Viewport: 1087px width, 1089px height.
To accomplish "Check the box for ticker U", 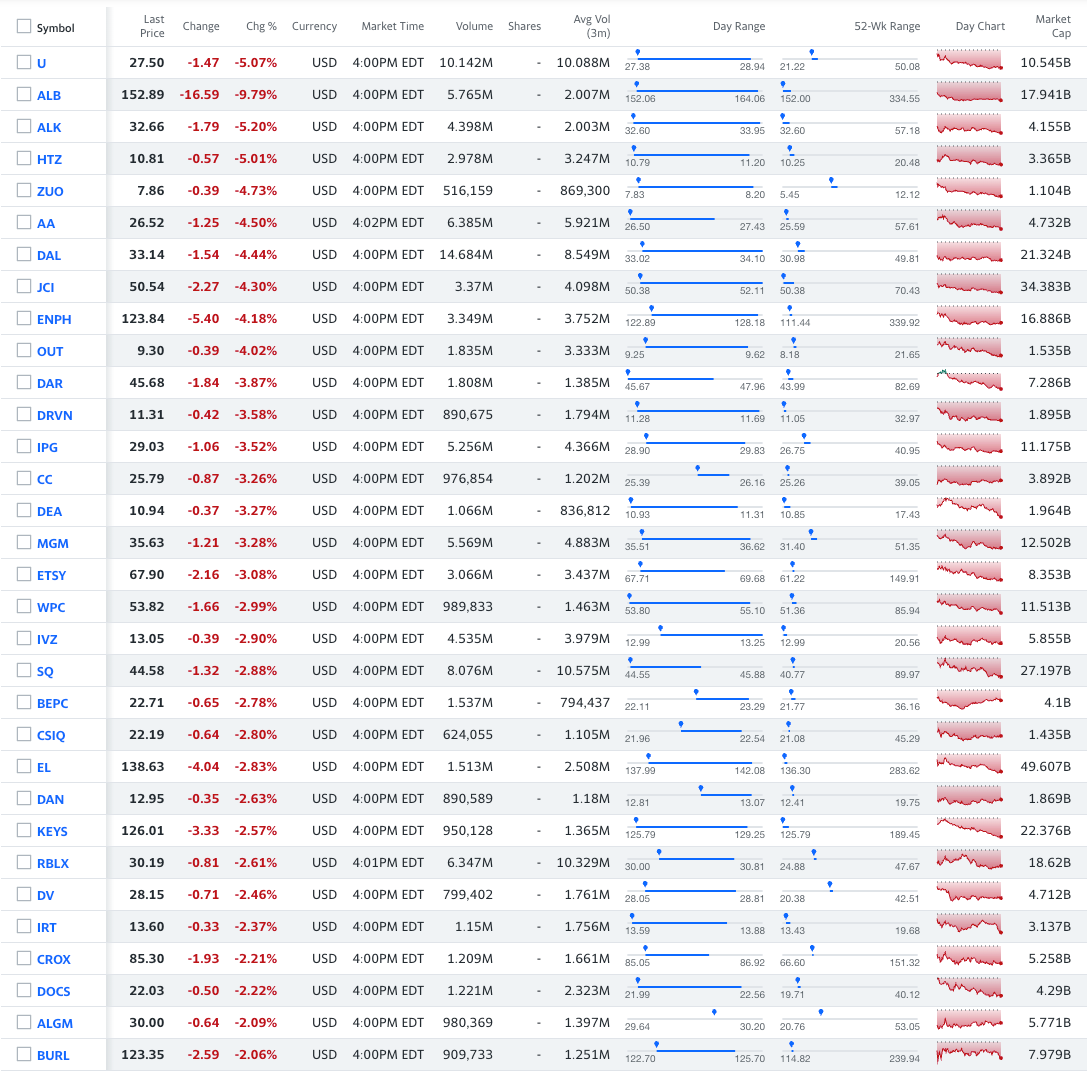I will tap(24, 63).
